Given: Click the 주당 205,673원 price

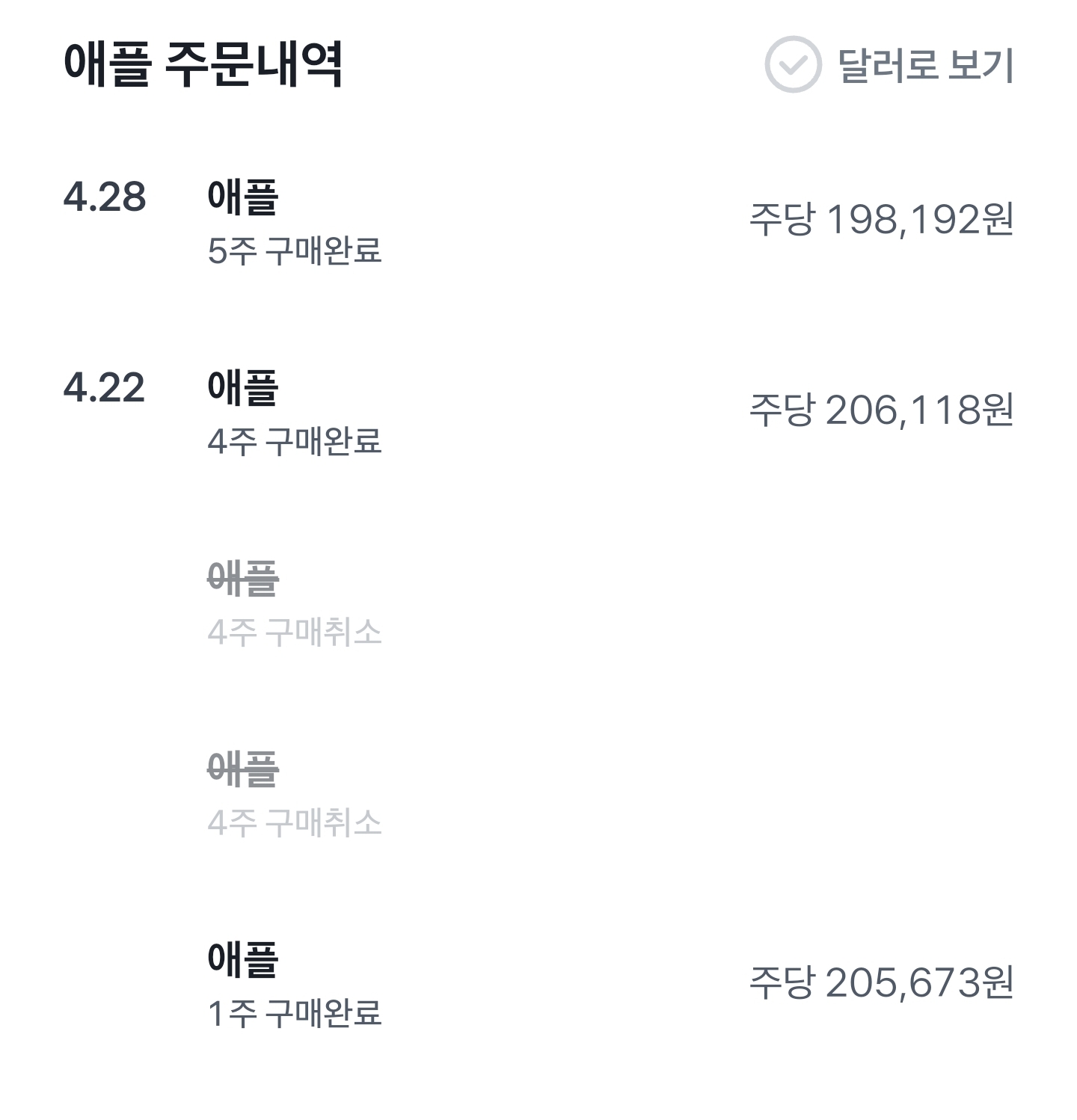Looking at the screenshot, I should coord(882,982).
